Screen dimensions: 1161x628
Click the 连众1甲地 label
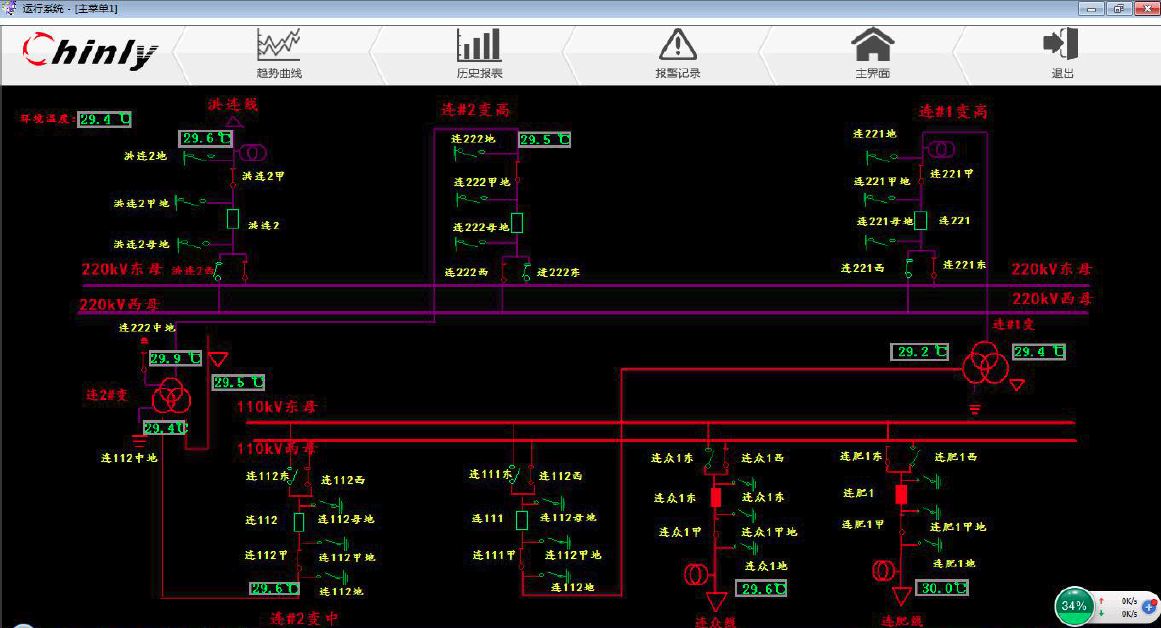pyautogui.click(x=769, y=532)
